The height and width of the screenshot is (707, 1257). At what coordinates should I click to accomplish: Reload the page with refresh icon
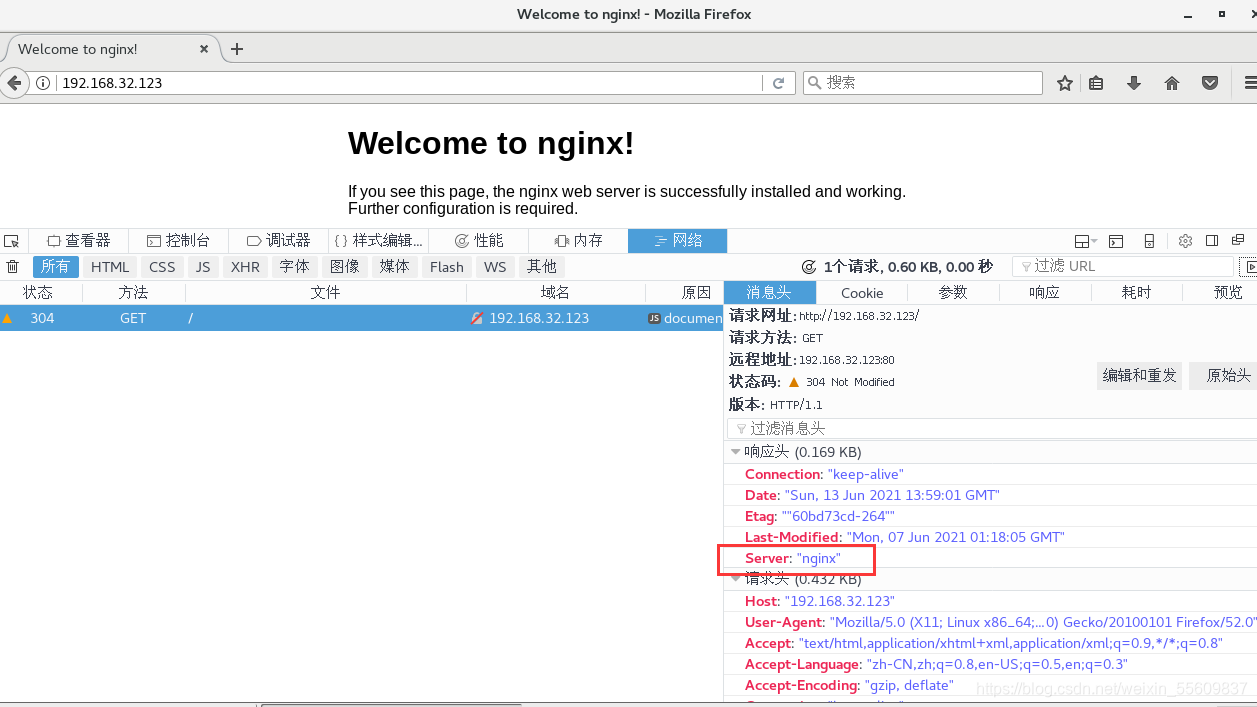(x=778, y=83)
